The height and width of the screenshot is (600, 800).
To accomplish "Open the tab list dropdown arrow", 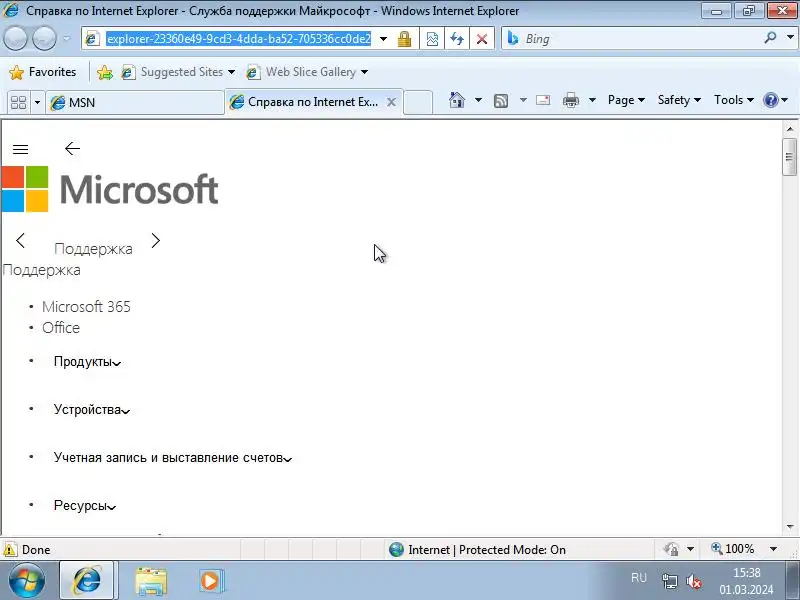I will (x=37, y=103).
